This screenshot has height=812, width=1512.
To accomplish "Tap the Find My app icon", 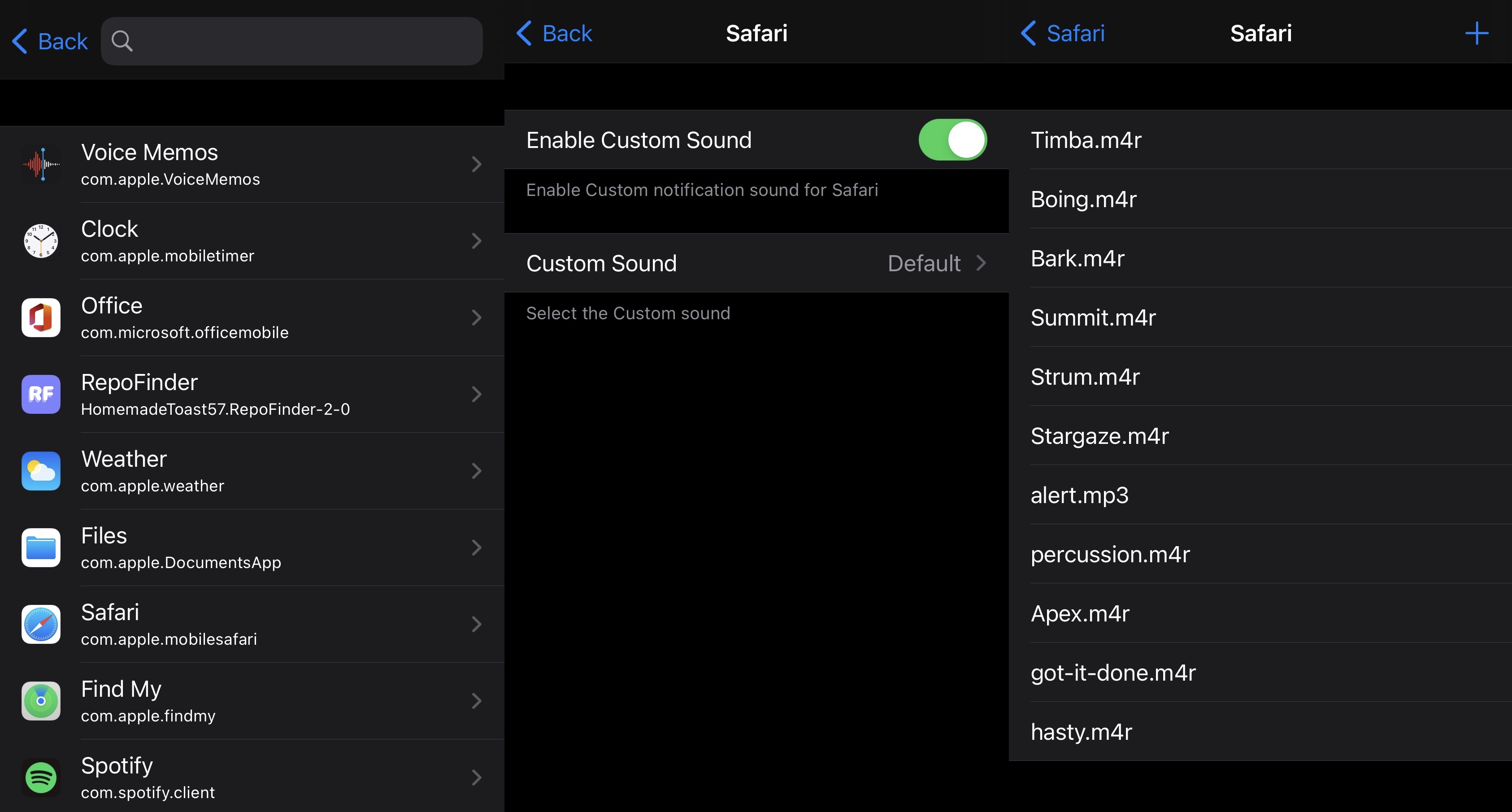I will tap(41, 700).
